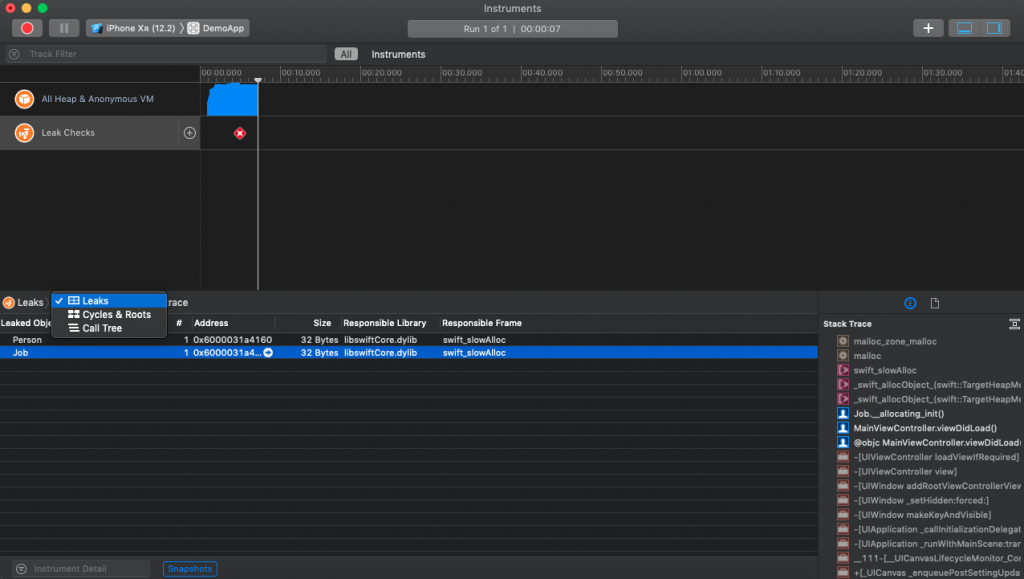Toggle the right inspector pane view
The image size is (1024, 579).
(994, 28)
